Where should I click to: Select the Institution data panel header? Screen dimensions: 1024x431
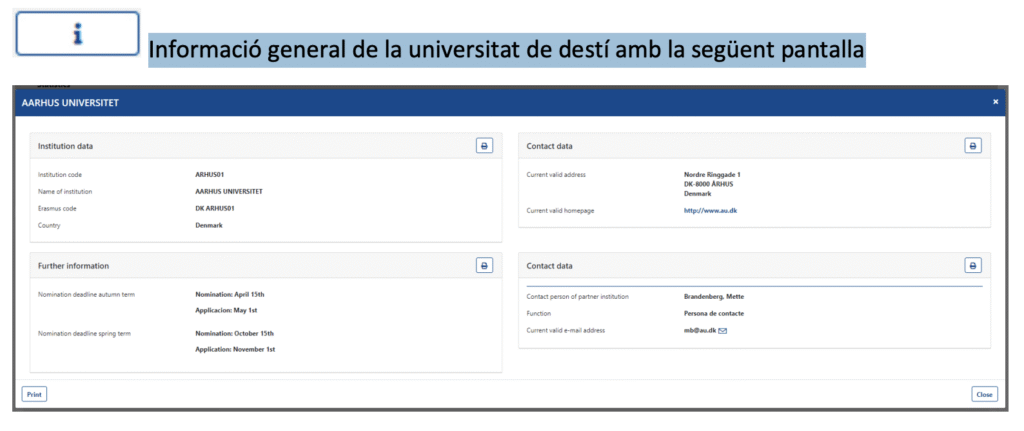(66, 146)
